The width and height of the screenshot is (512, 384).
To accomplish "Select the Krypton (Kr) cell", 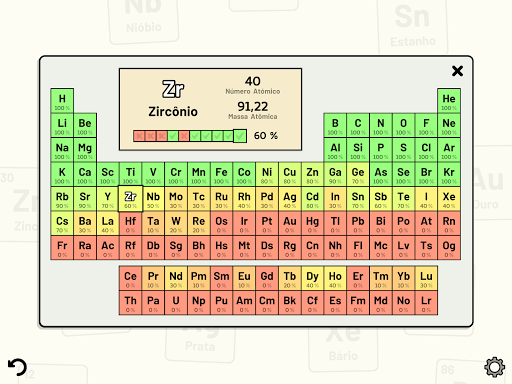I will 449,174.
